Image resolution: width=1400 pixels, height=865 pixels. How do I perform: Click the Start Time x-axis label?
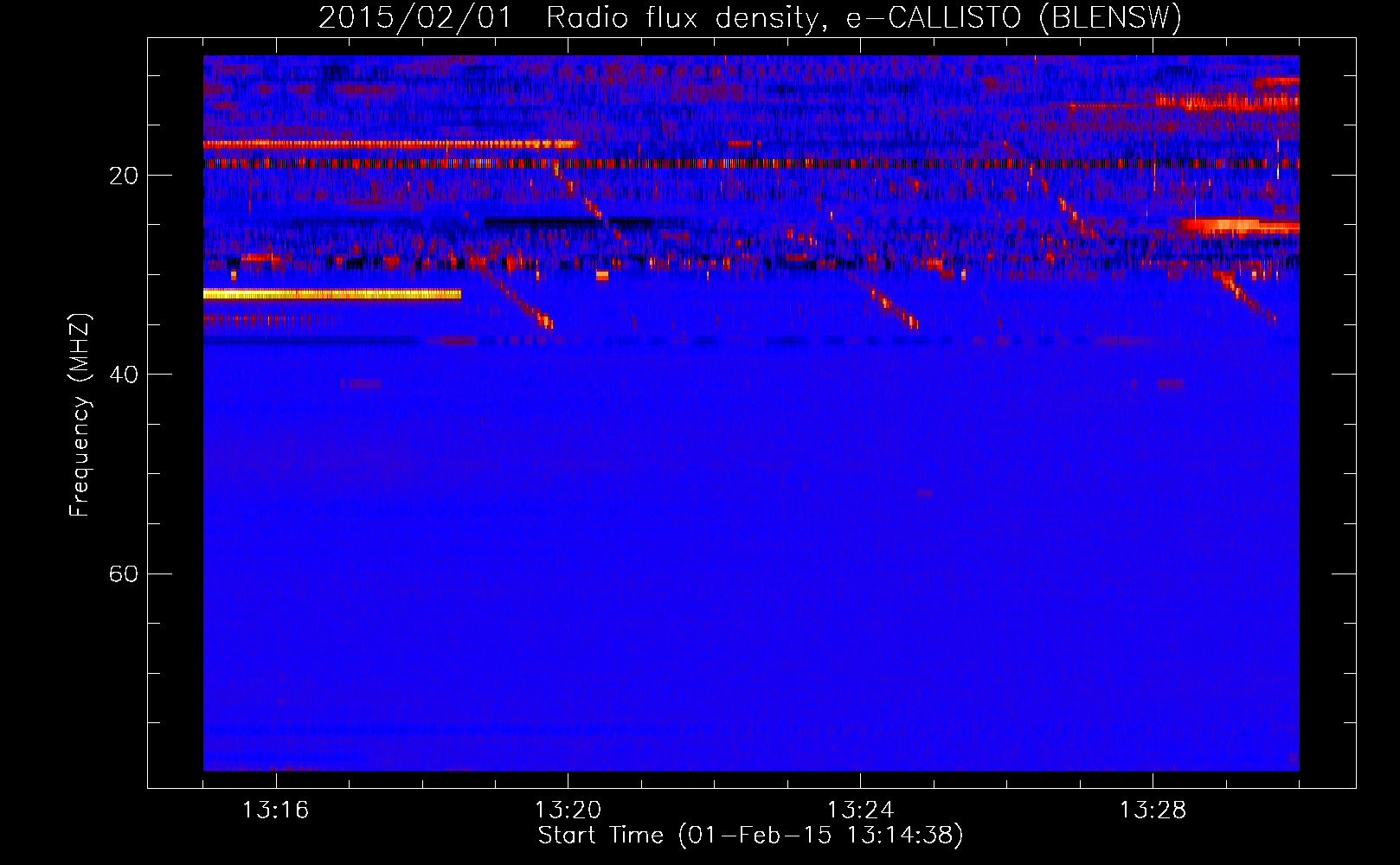click(750, 836)
